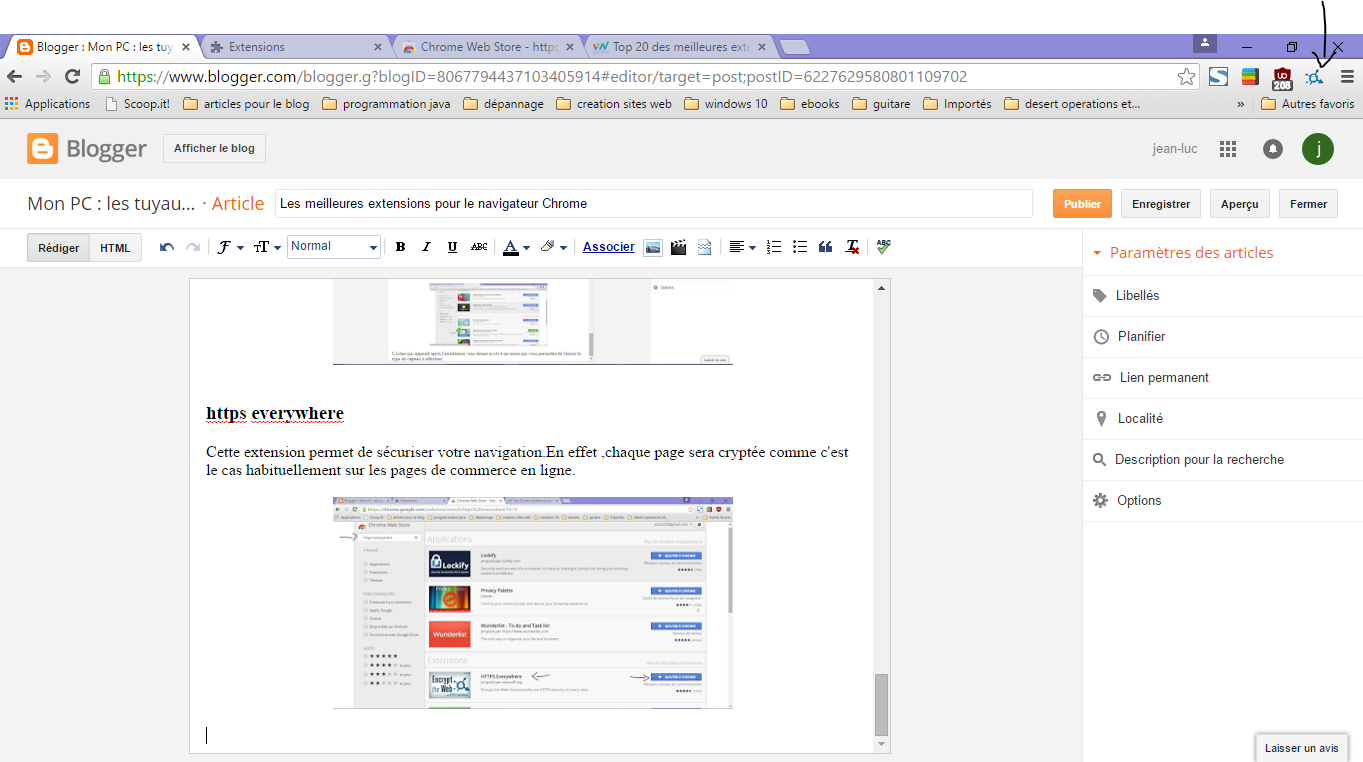Apply a numbered list
The height and width of the screenshot is (762, 1363).
pos(774,247)
